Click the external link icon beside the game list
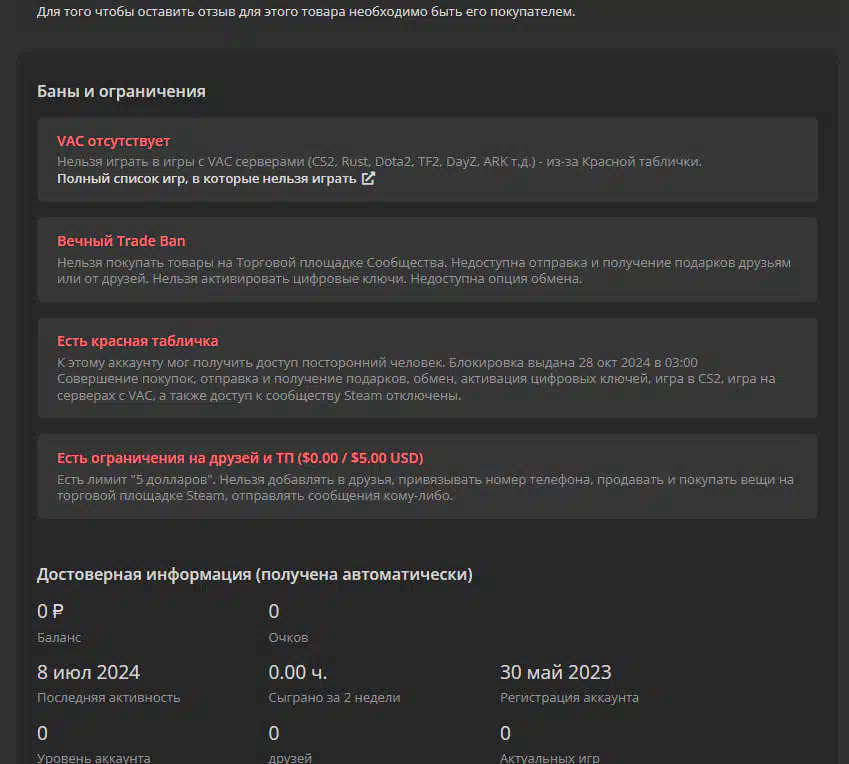The width and height of the screenshot is (849, 764). point(368,178)
